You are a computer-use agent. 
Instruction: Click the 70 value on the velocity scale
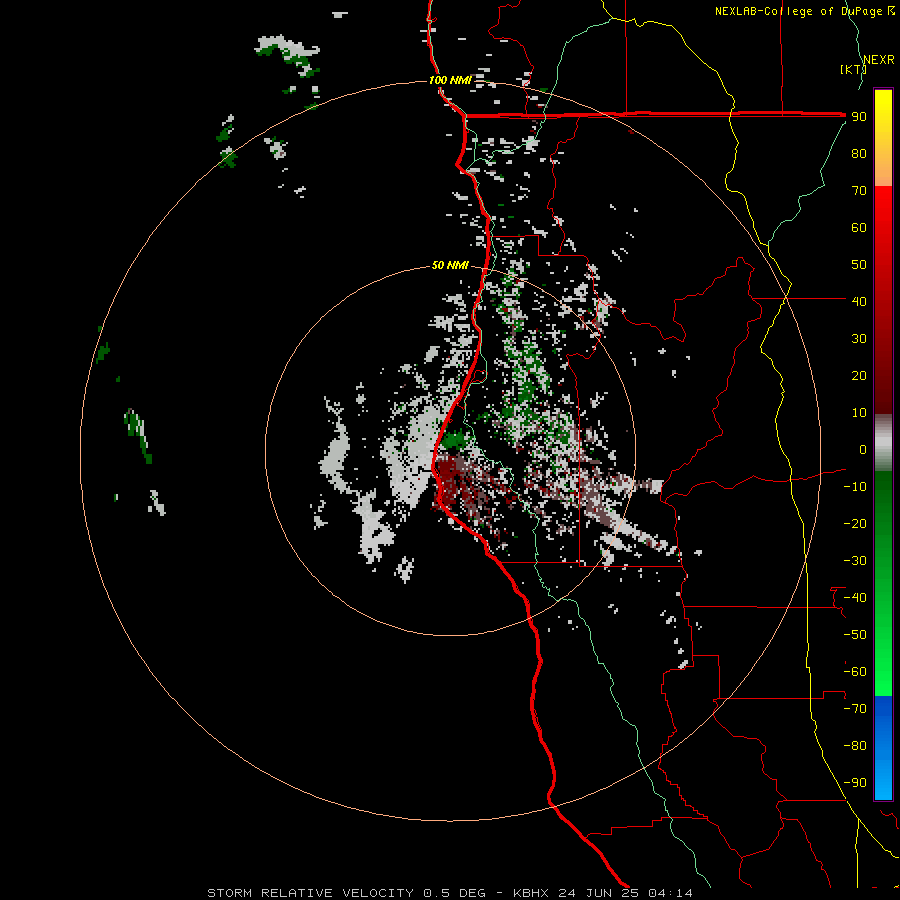click(859, 191)
